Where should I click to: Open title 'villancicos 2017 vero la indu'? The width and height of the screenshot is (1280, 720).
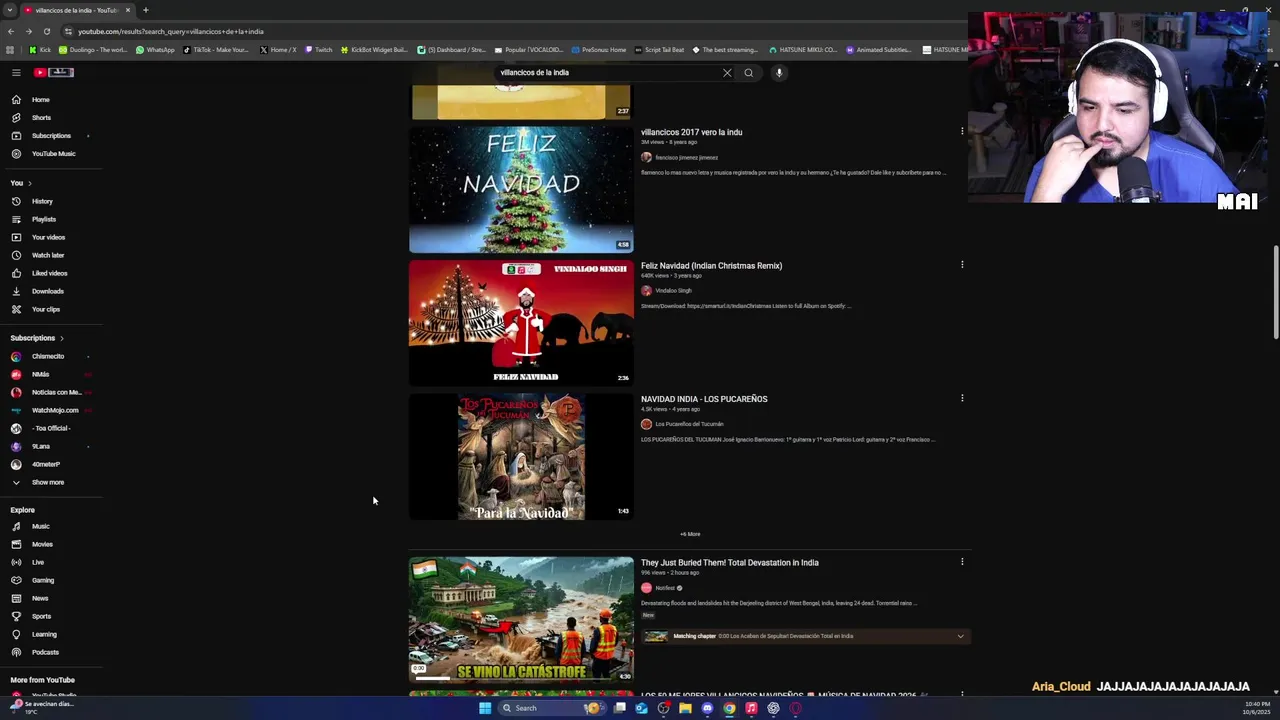click(x=691, y=132)
